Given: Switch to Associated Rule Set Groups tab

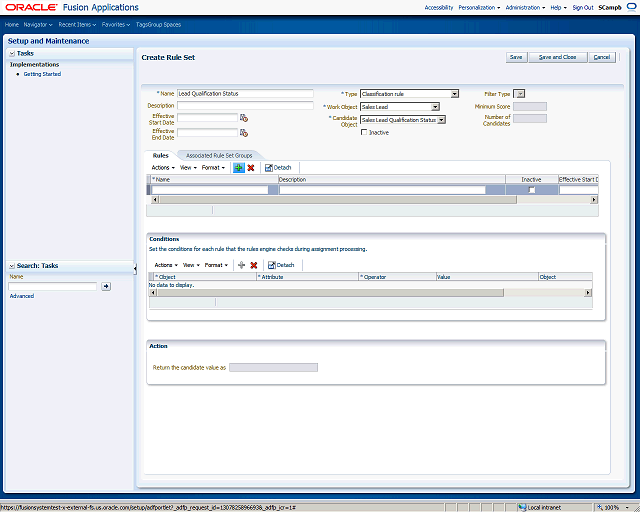Looking at the screenshot, I should point(219,156).
